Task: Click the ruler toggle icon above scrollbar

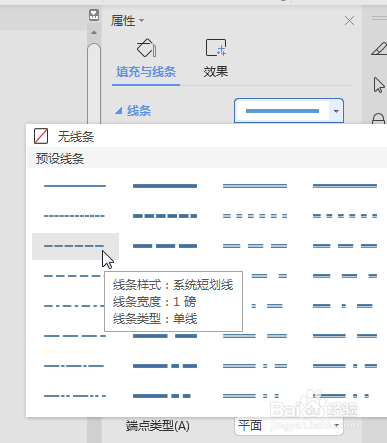Action: [94, 15]
